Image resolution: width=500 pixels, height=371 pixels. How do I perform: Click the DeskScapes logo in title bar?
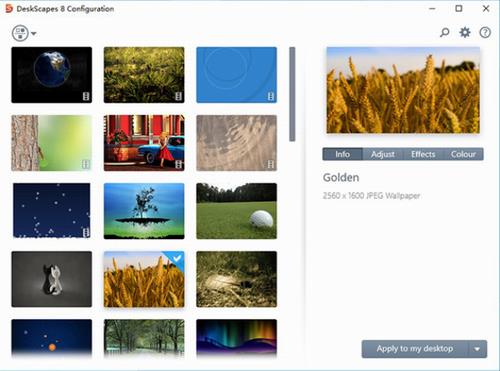[x=9, y=9]
